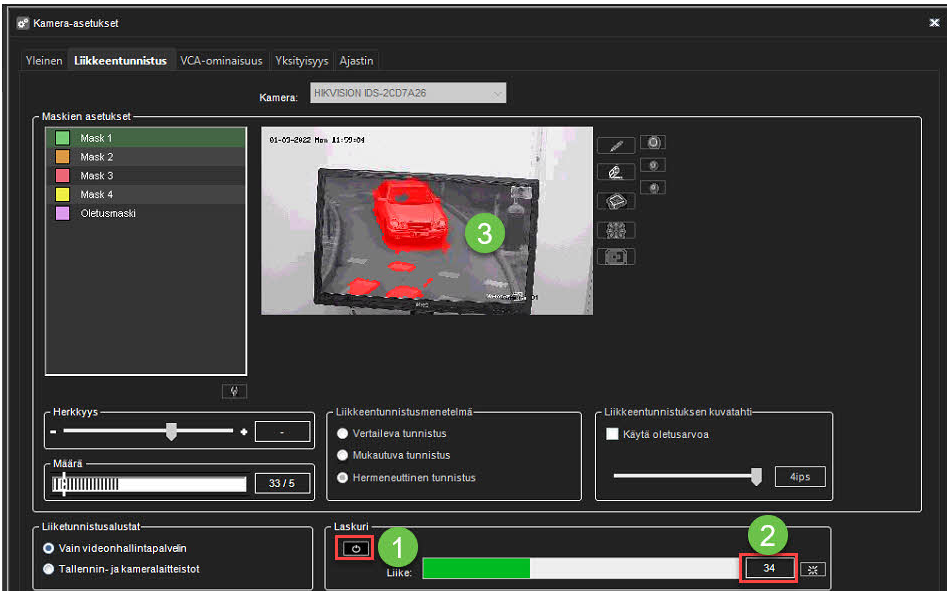
Task: Select the eraser tool beside the preview
Action: [616, 173]
